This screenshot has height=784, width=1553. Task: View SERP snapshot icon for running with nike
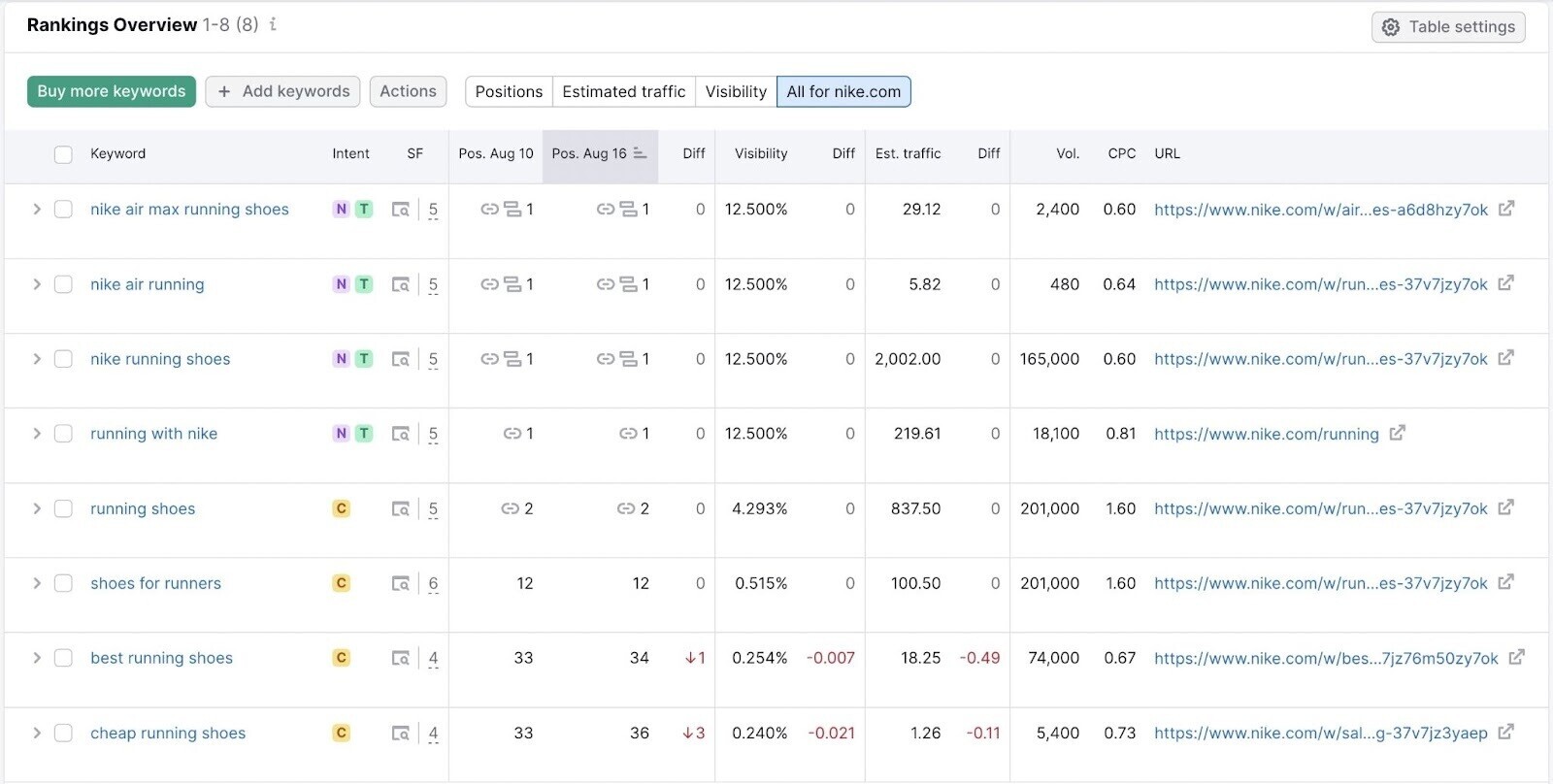[x=400, y=434]
